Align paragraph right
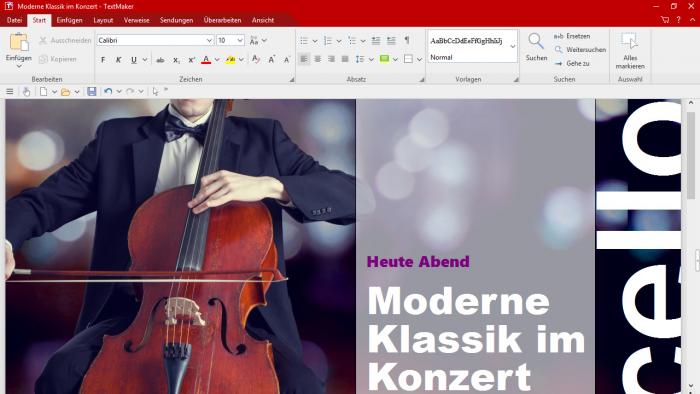This screenshot has width=700, height=394. click(331, 59)
